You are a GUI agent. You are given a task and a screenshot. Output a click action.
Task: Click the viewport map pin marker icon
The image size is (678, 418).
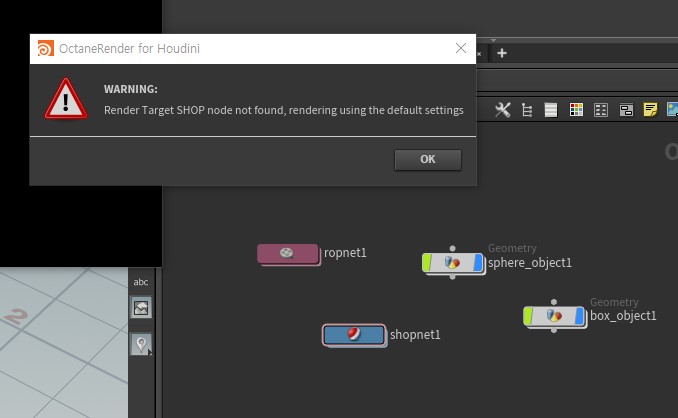click(x=141, y=345)
